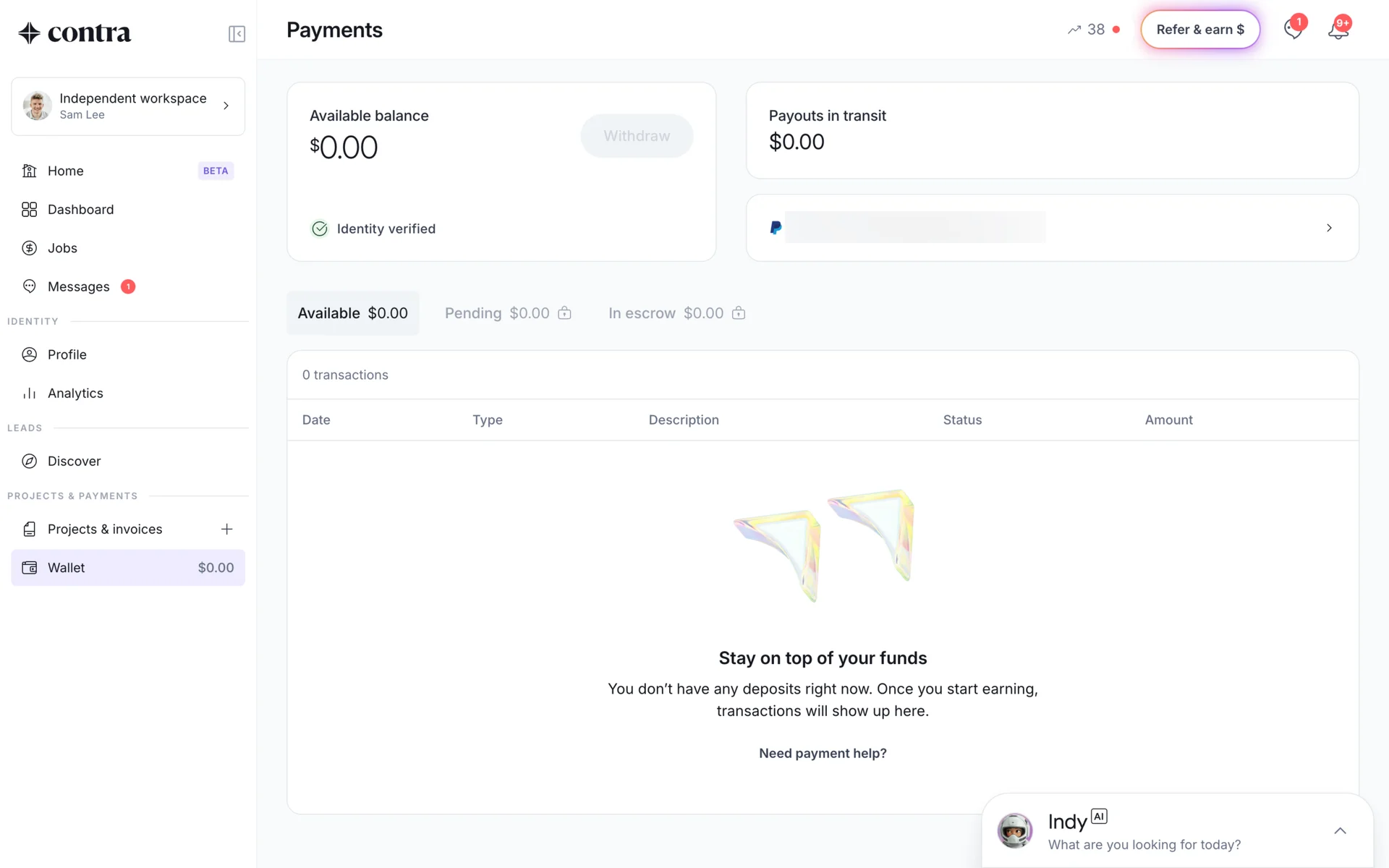The image size is (1389, 868).
Task: Open the notifications bell
Action: tap(1338, 30)
